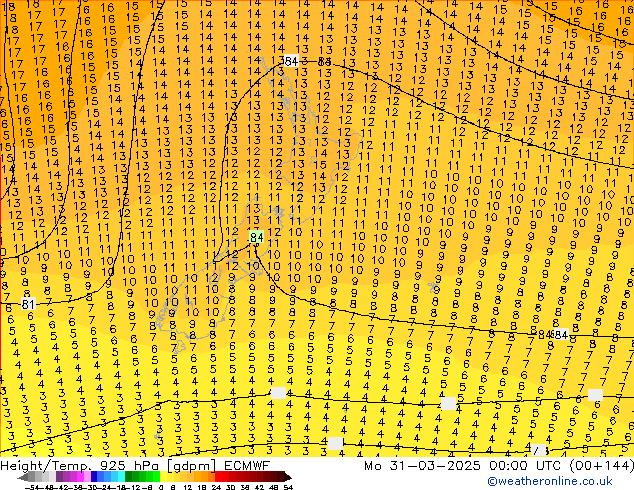Click the right dark arrow of color legend
This screenshot has height=490, width=634.
[288, 477]
